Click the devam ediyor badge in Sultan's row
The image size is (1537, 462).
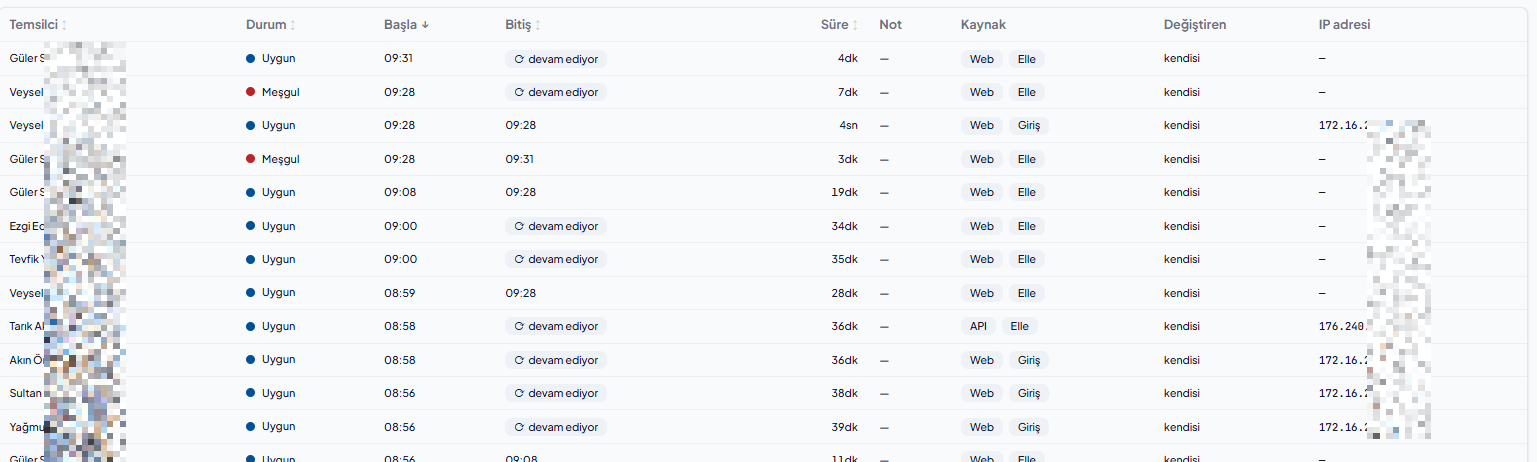[556, 394]
